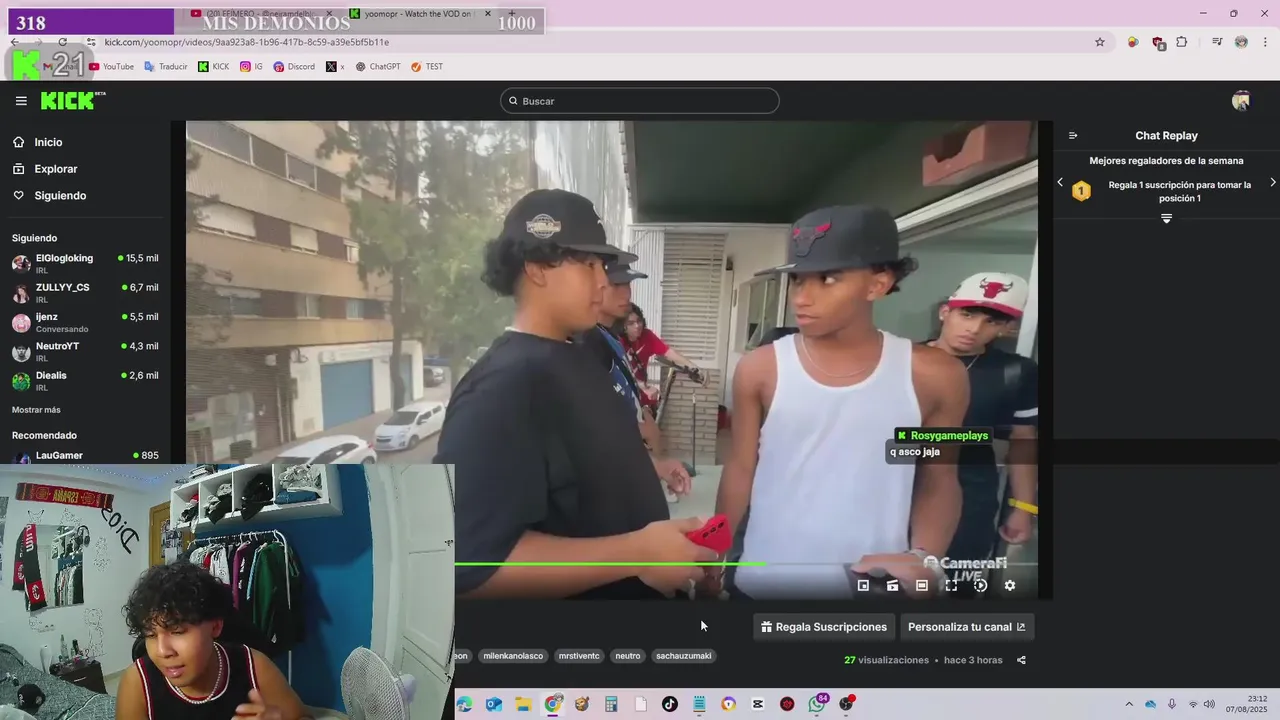Click the browser reload button
The image size is (1280, 720).
tap(62, 42)
